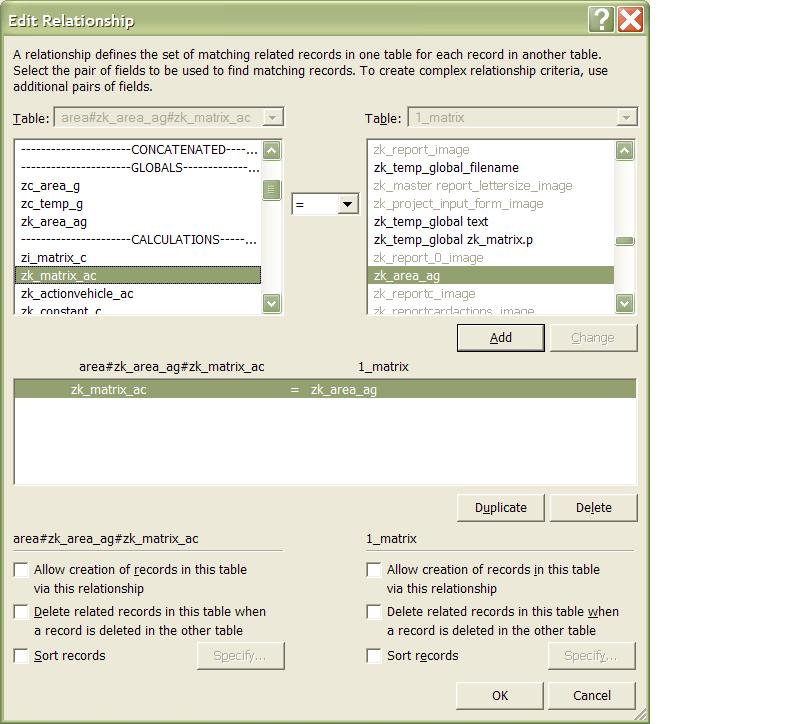Enable delete related records in 1_matrix table

tap(374, 612)
